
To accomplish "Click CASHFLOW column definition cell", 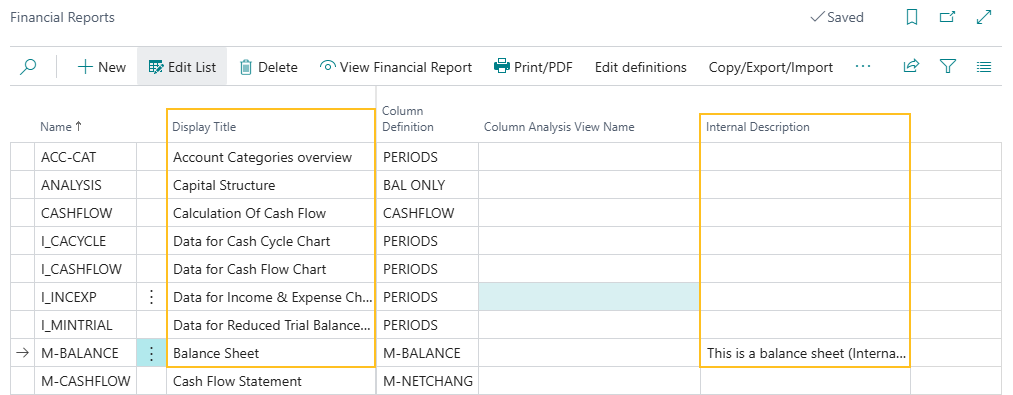I will [x=428, y=213].
